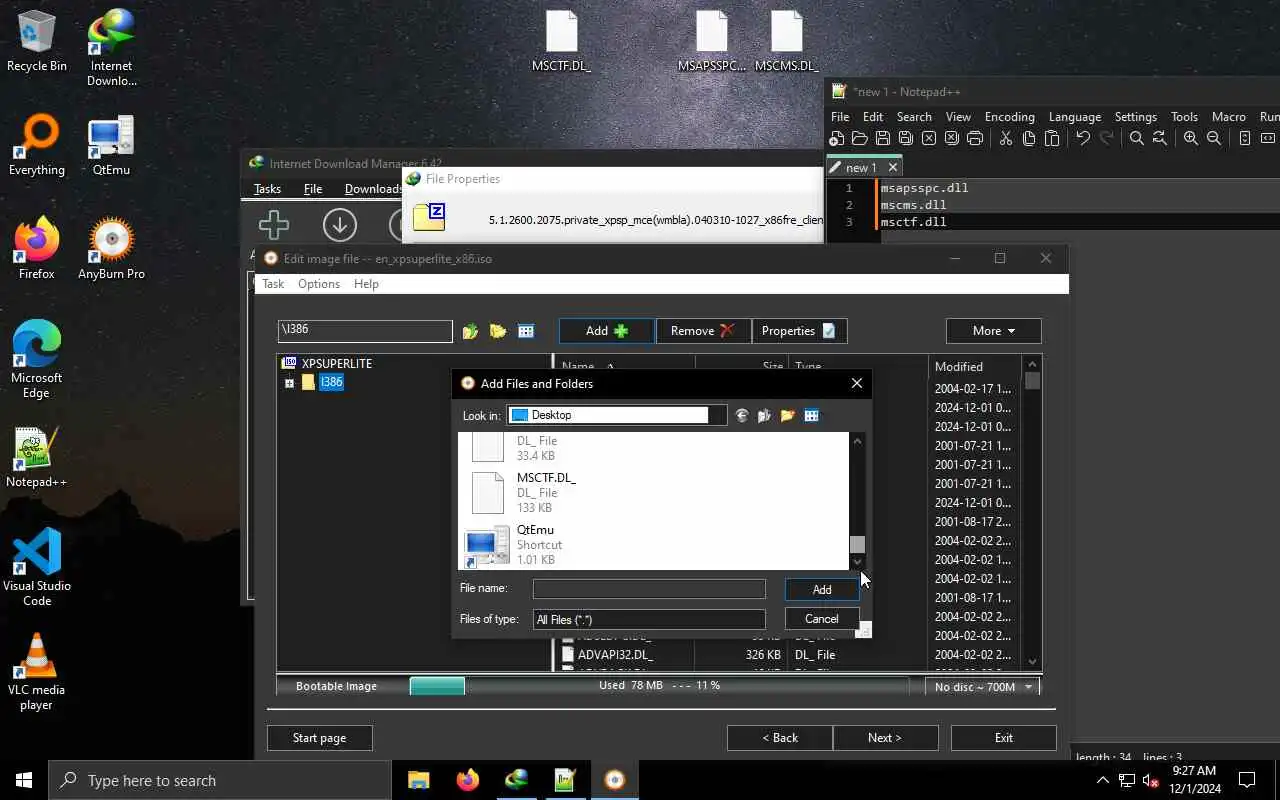Click the Used 78 MB capacity bar
This screenshot has height=800, width=1280.
[659, 686]
